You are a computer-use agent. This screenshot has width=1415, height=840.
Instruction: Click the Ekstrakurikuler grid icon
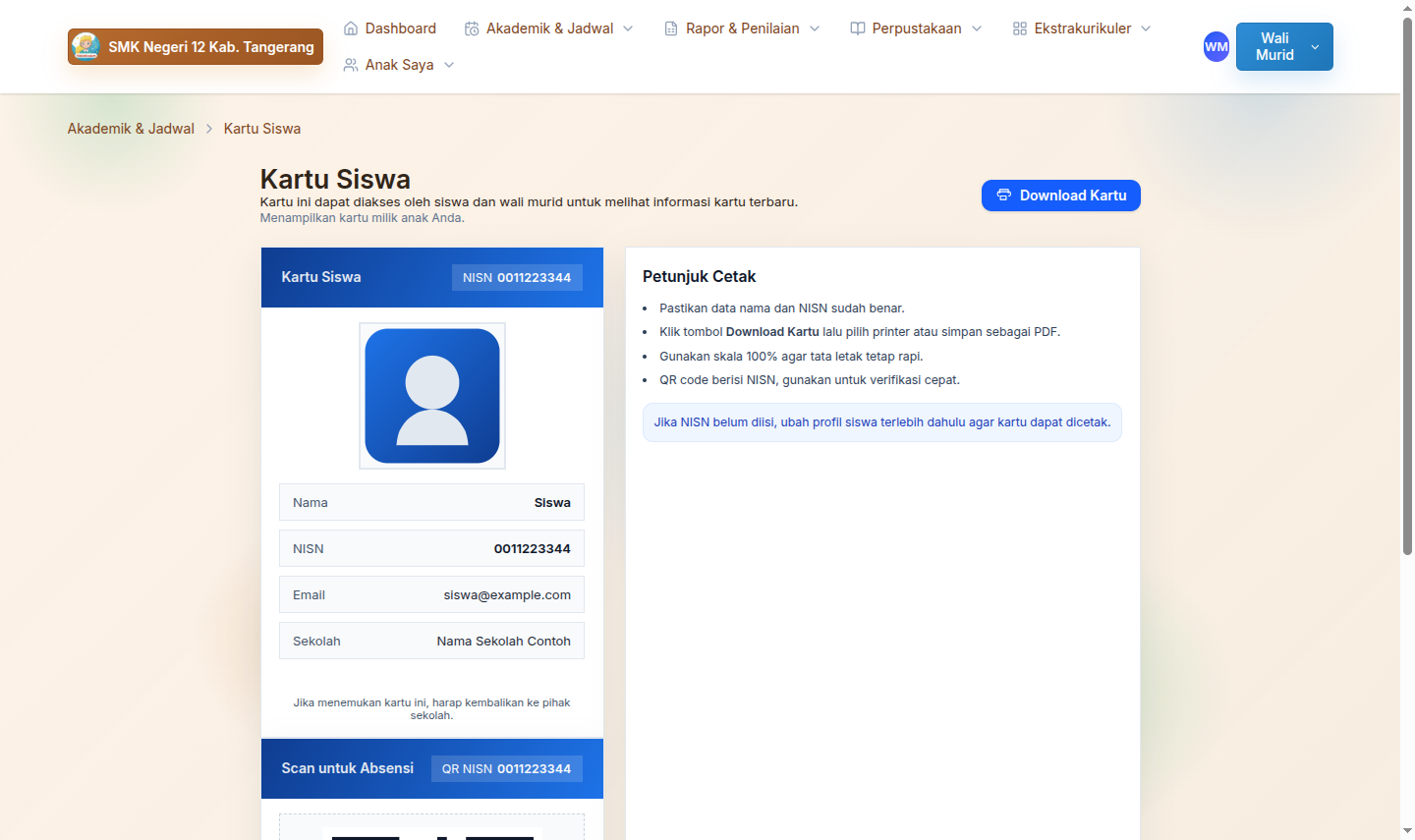tap(1020, 28)
